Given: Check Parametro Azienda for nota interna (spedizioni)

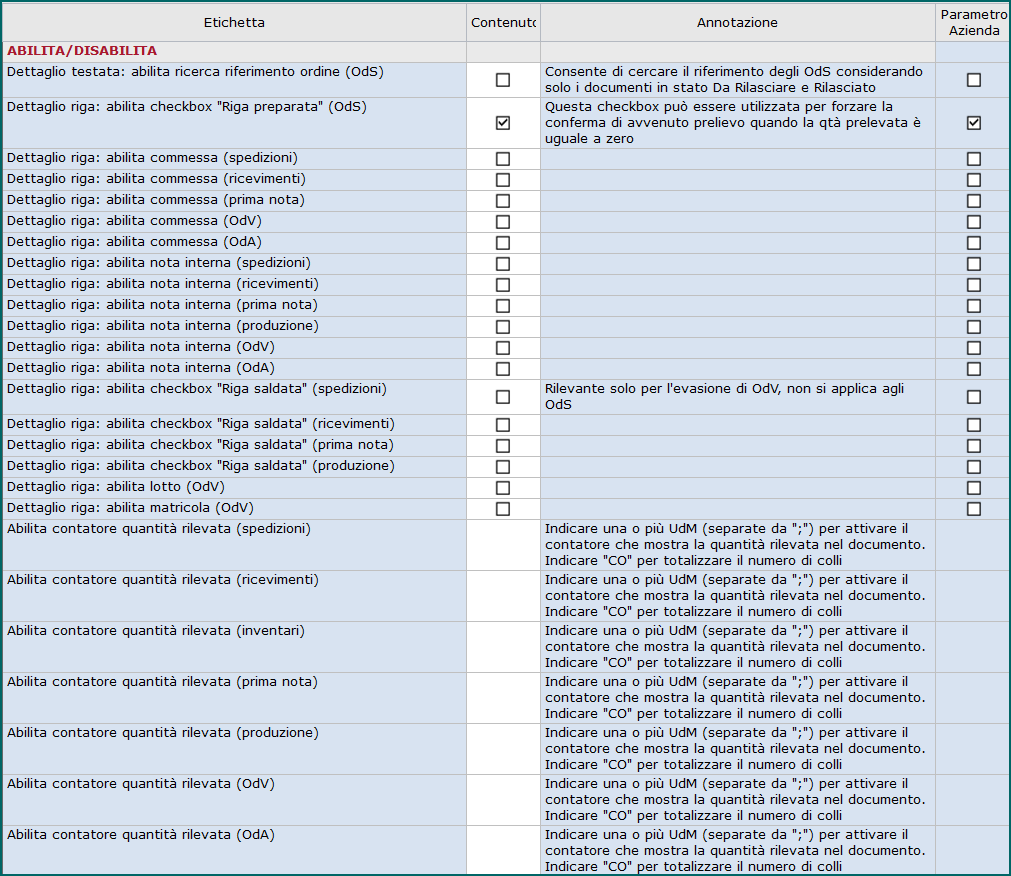Looking at the screenshot, I should pos(974,264).
